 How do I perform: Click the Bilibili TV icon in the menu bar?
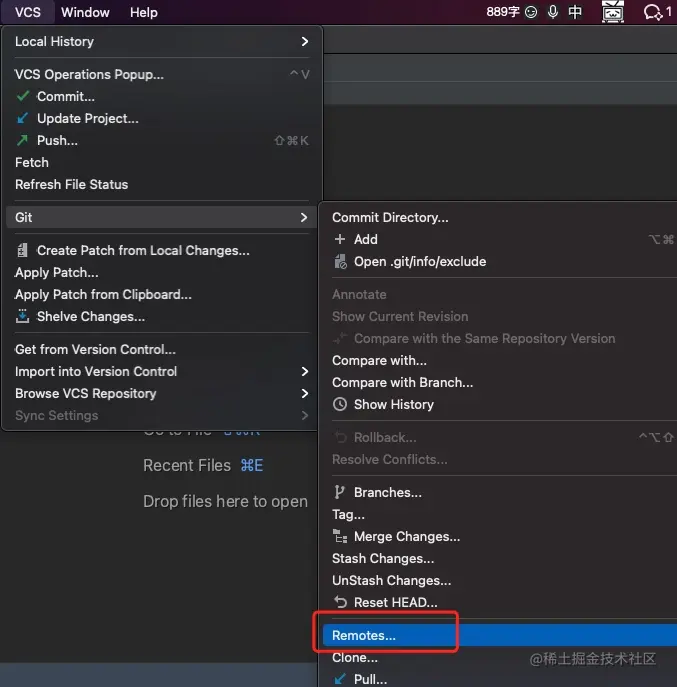(613, 11)
